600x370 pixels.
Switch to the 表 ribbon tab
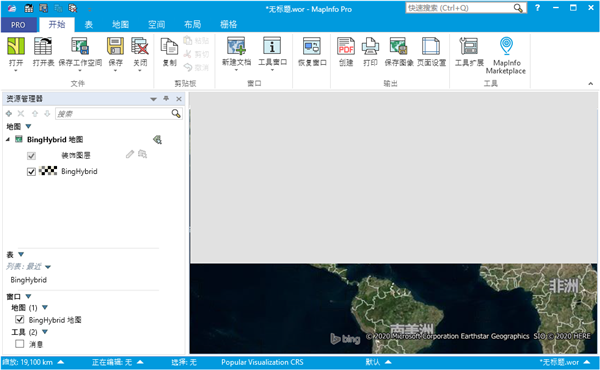pos(88,24)
